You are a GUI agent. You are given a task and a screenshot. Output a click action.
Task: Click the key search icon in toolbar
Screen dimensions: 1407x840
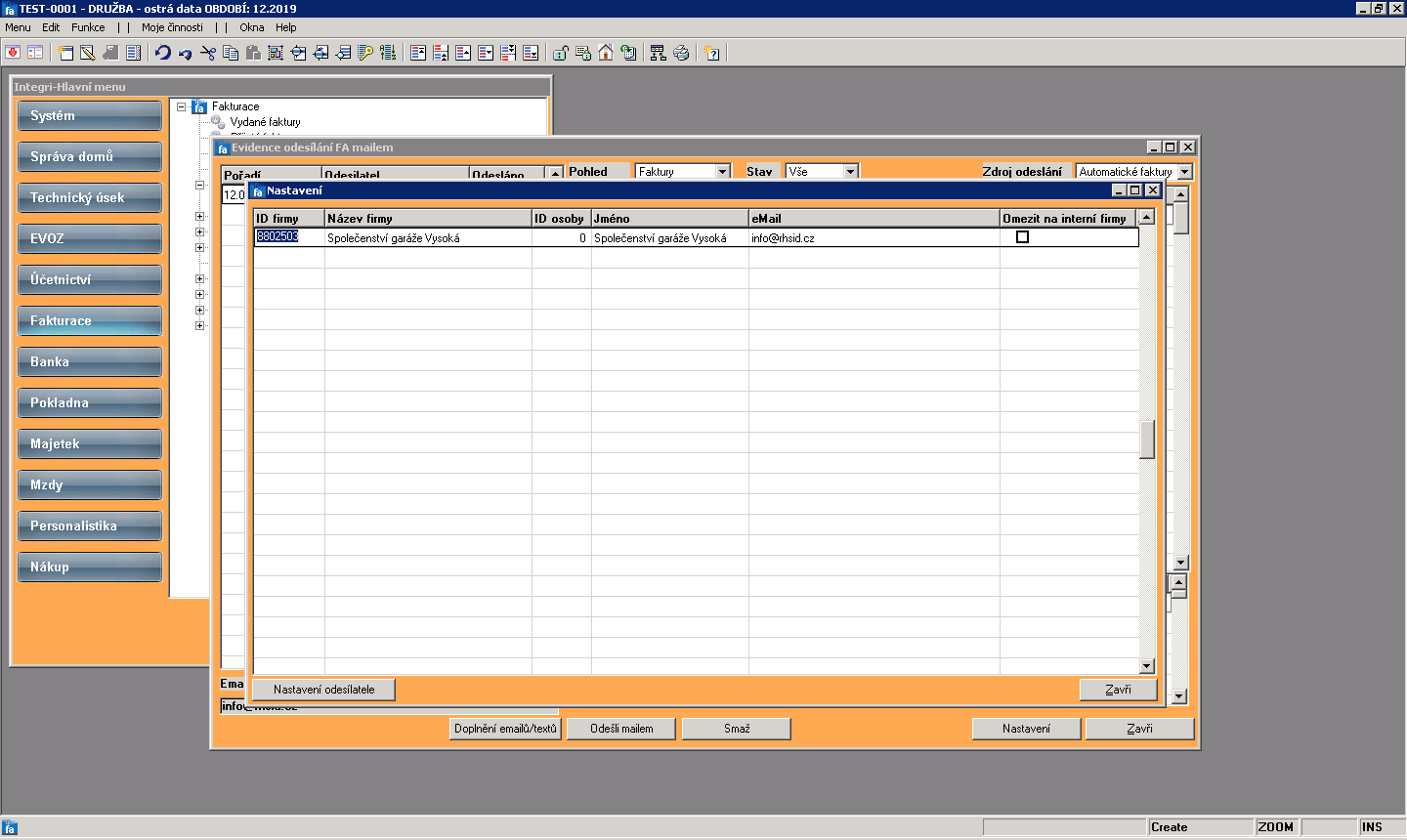pos(365,53)
